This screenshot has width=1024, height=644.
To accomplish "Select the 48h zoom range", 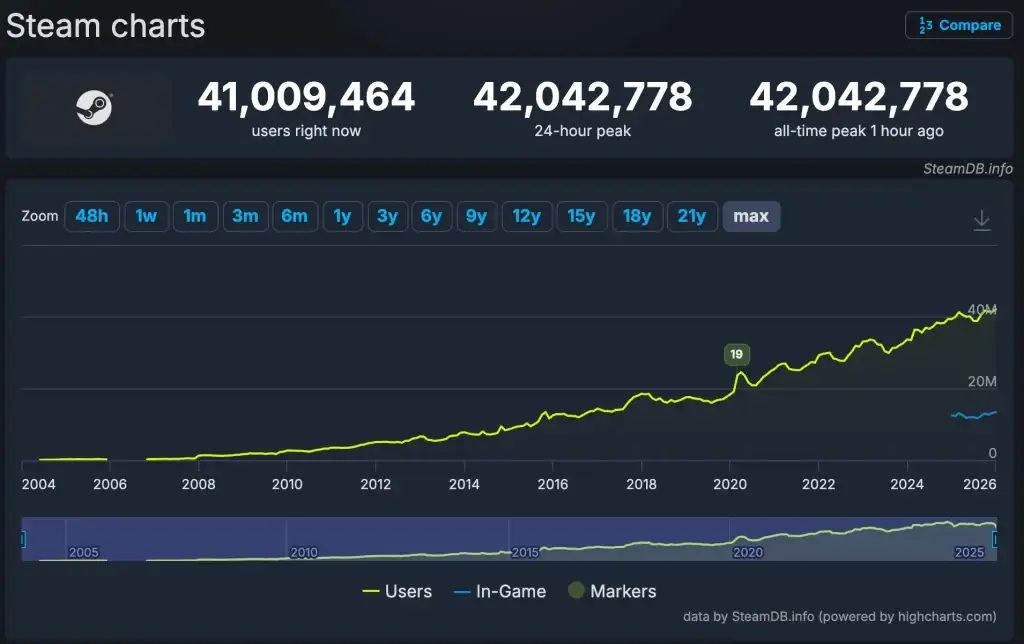I will (x=92, y=216).
